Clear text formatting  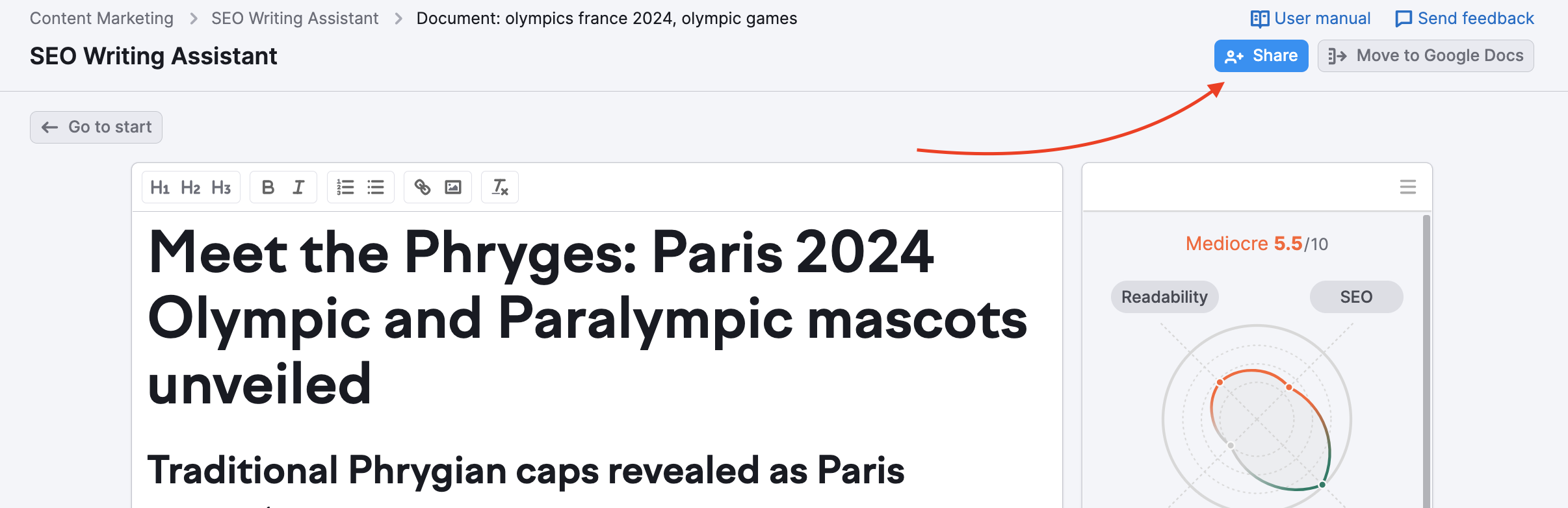(500, 188)
